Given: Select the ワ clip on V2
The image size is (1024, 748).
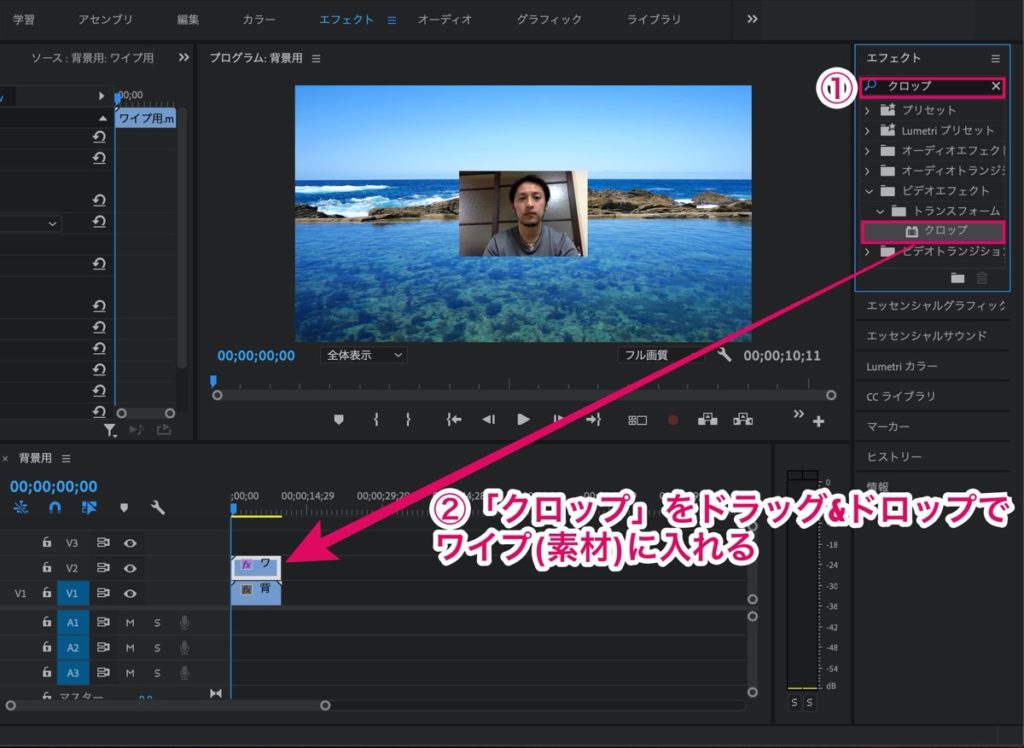Looking at the screenshot, I should (x=257, y=567).
